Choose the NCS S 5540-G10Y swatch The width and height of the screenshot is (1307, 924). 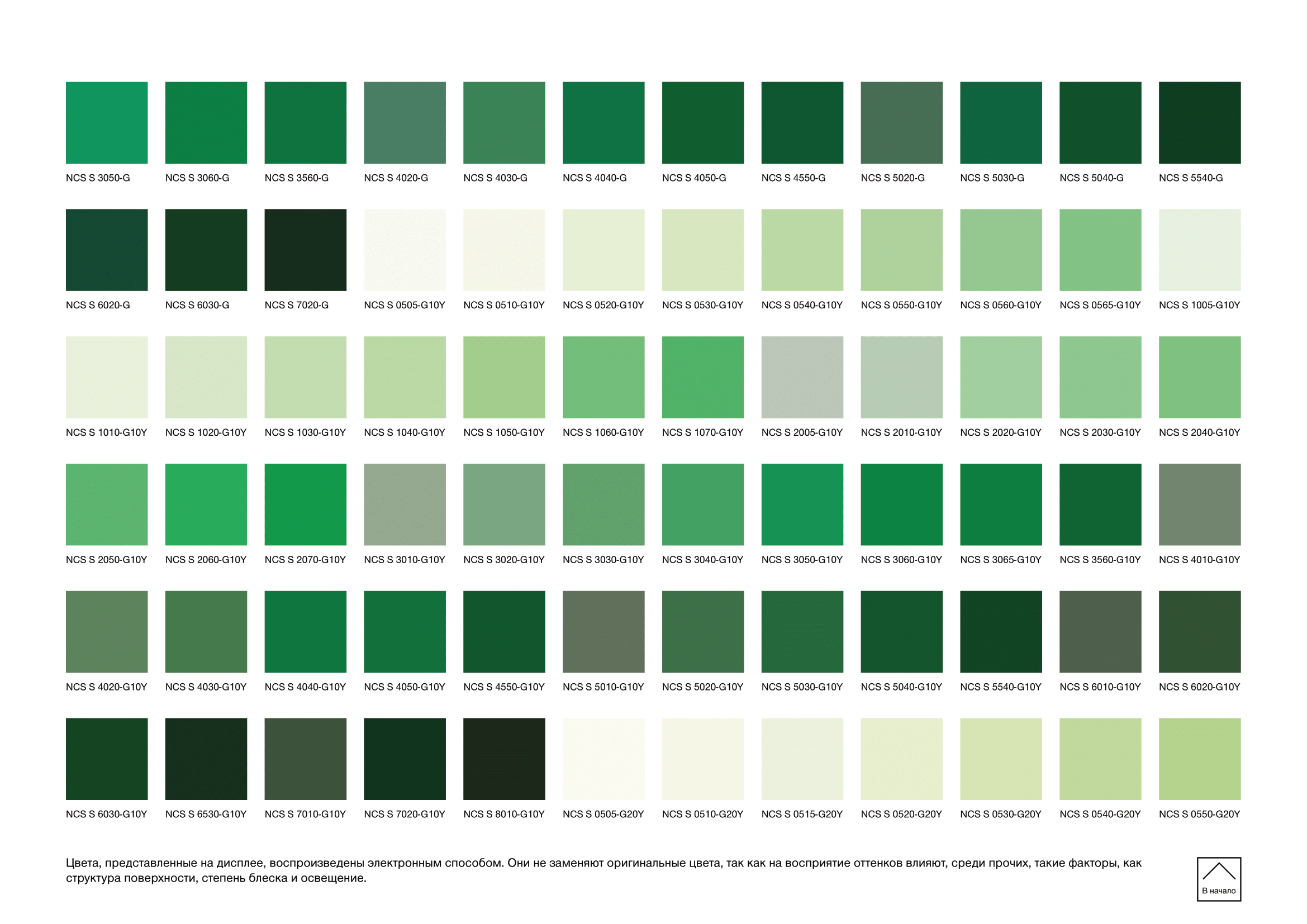[x=1001, y=632]
